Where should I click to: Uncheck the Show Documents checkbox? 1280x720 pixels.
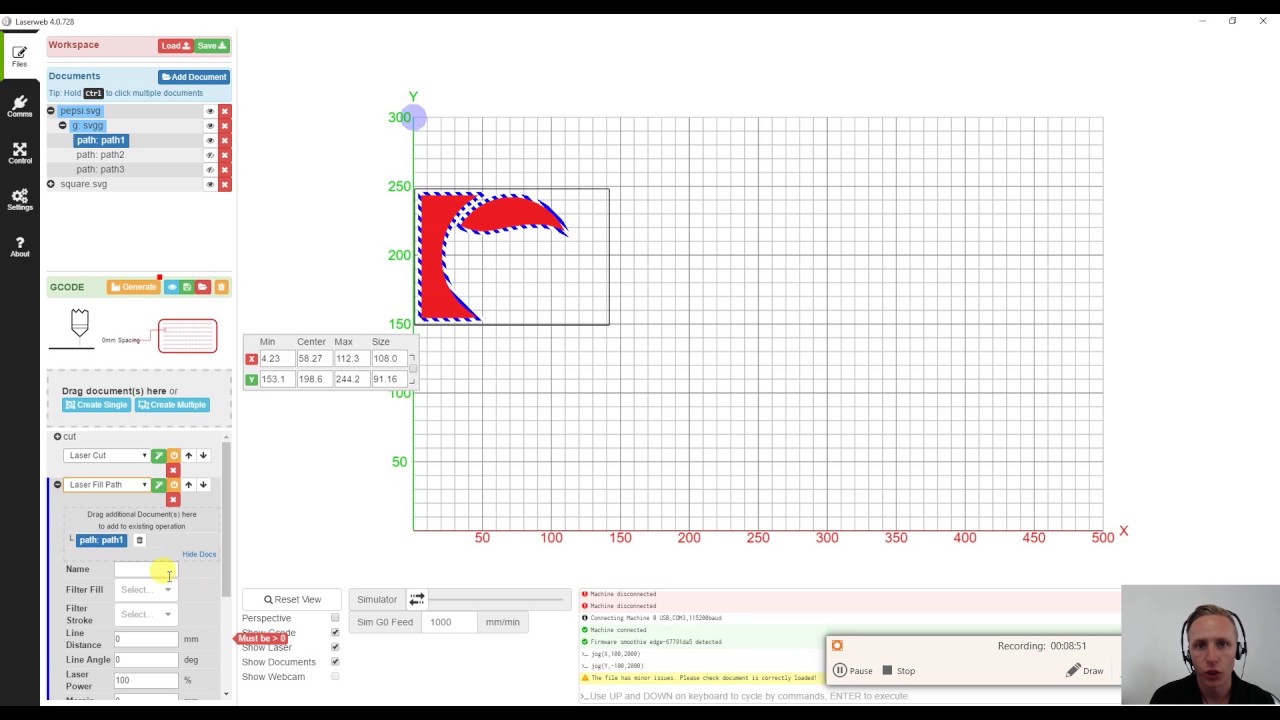335,662
